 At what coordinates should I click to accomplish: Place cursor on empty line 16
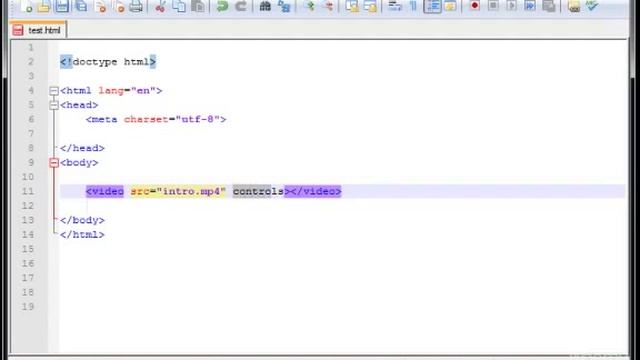coord(342,263)
